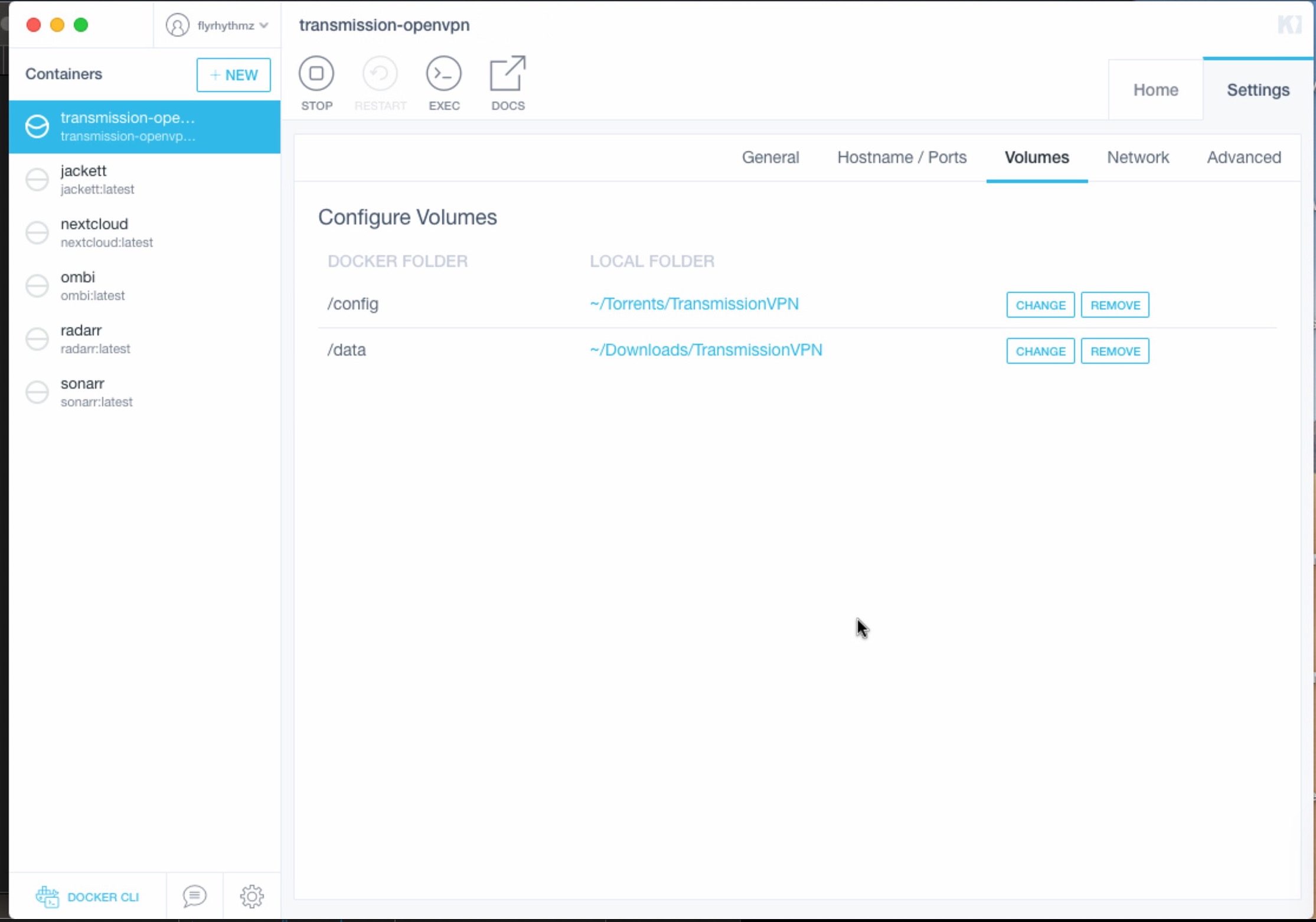Open preferences via the gear icon
The image size is (1316, 922).
tap(252, 897)
